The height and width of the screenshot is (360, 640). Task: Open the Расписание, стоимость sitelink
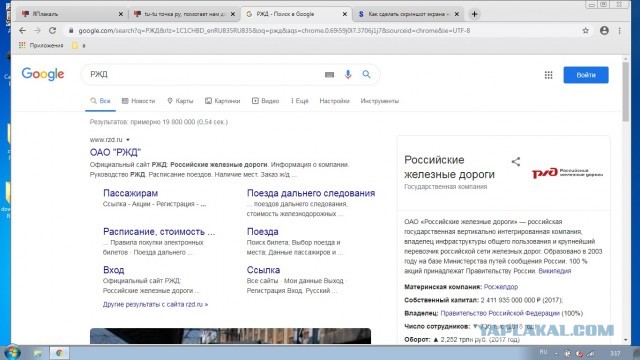[x=159, y=231]
